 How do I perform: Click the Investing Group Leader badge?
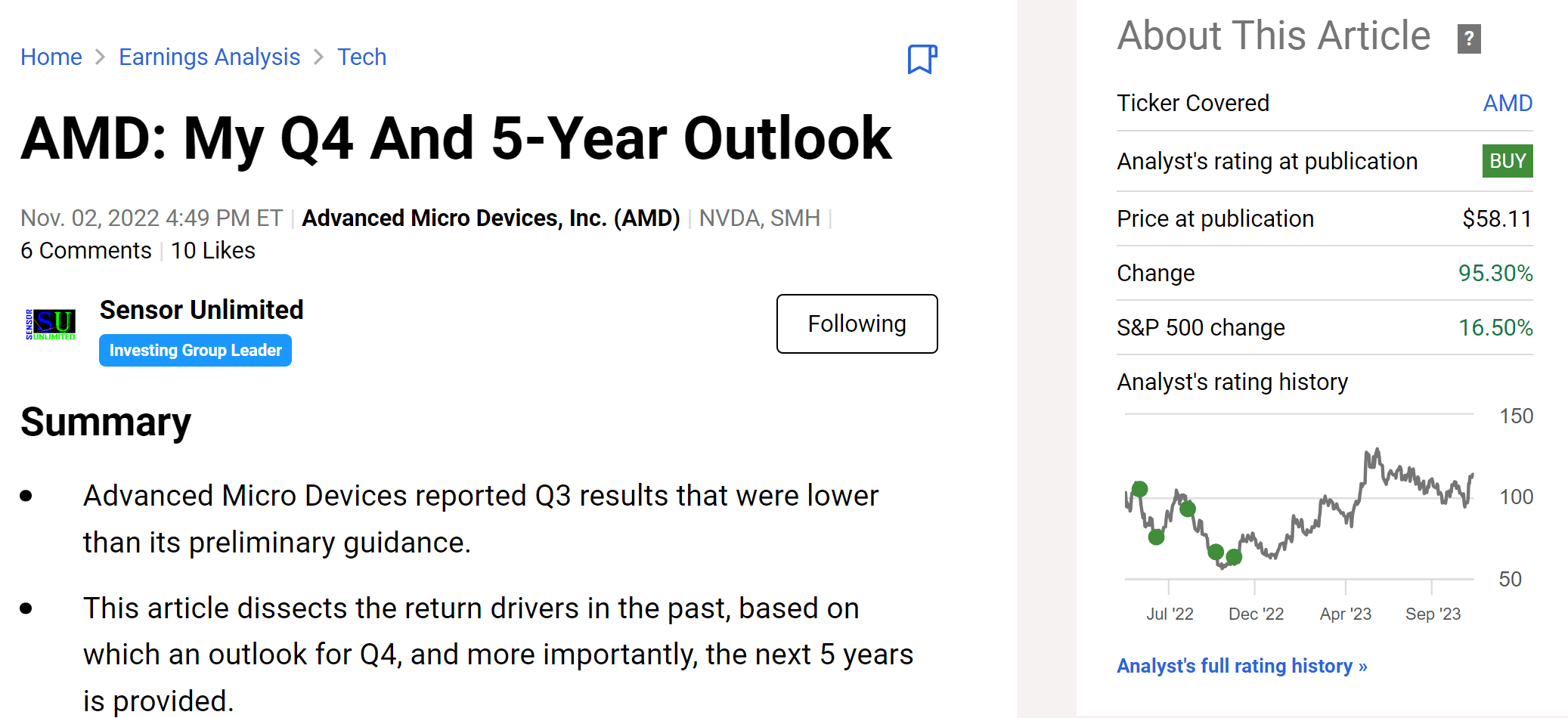tap(195, 350)
